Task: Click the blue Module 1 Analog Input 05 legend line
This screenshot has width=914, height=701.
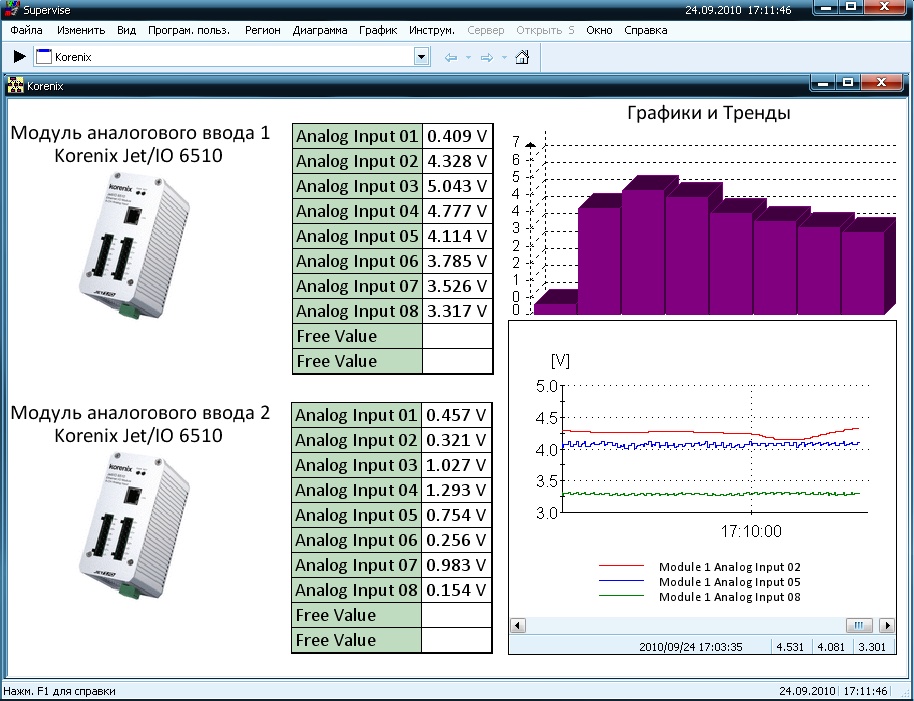Action: click(621, 581)
